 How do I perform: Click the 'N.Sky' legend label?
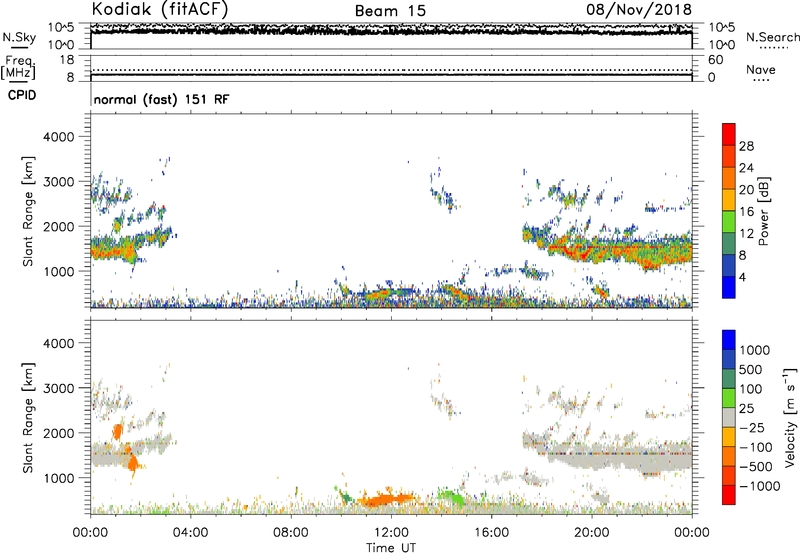tap(19, 37)
